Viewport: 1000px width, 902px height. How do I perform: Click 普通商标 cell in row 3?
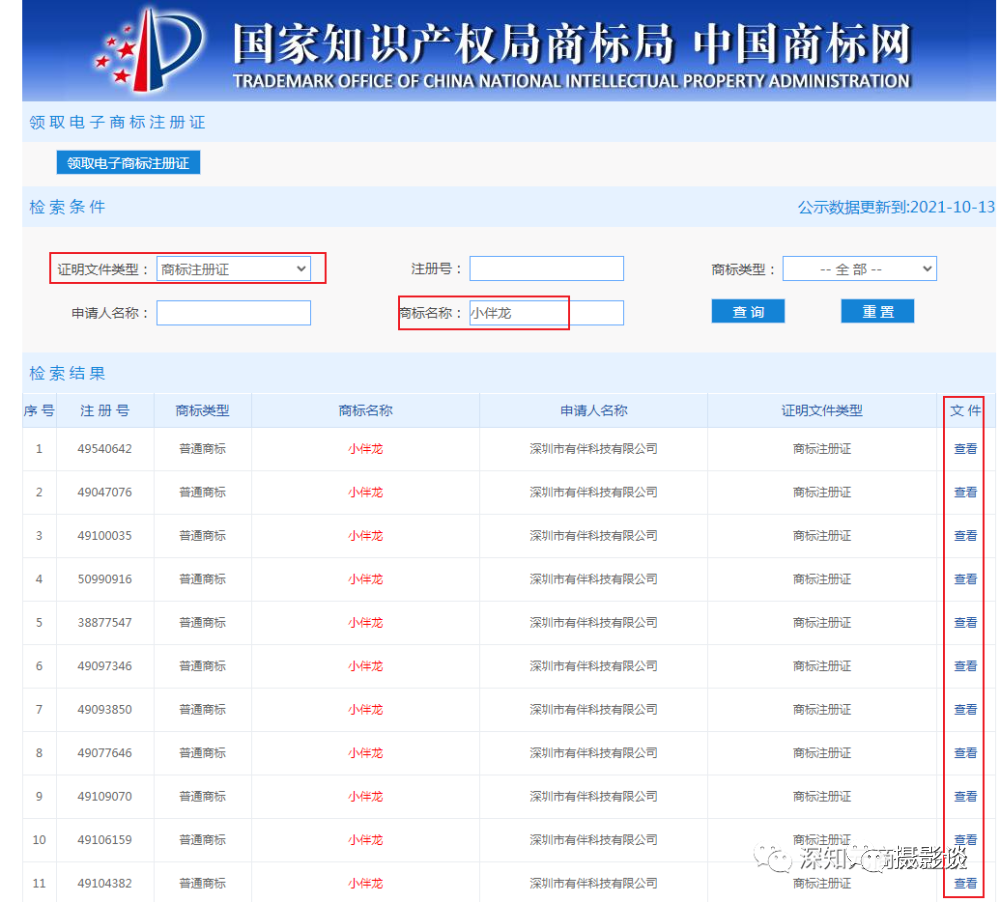pos(202,535)
